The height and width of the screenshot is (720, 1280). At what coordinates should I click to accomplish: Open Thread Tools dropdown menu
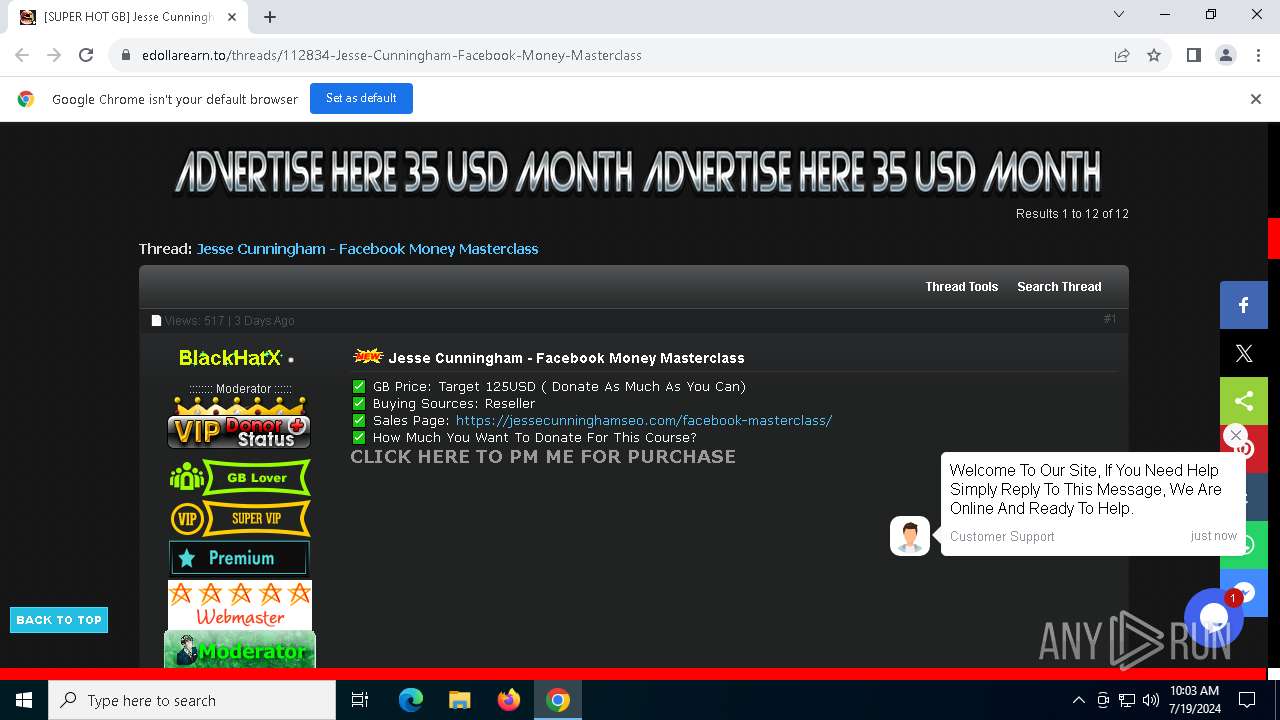(961, 286)
